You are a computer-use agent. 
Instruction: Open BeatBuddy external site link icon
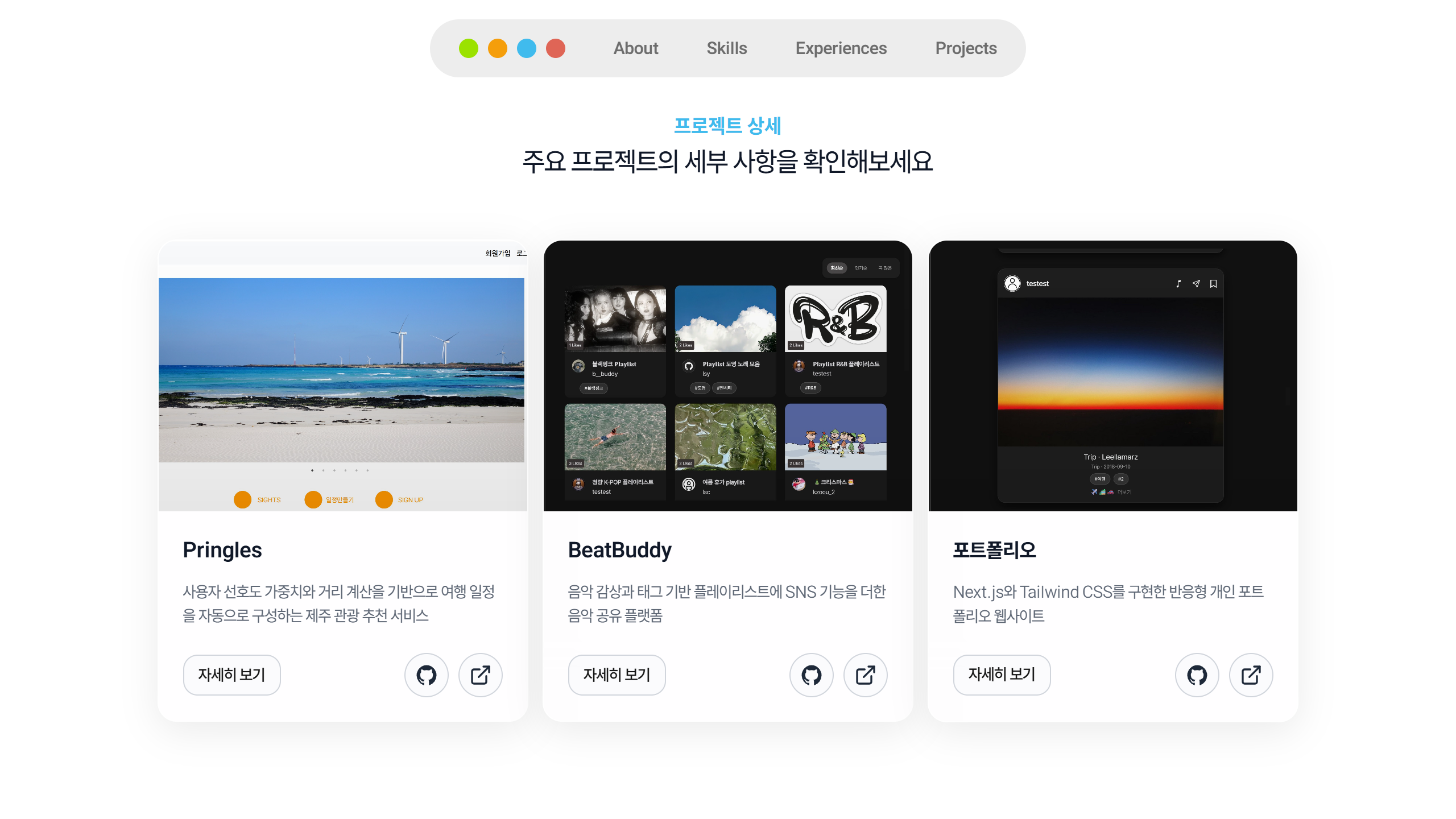pos(865,675)
